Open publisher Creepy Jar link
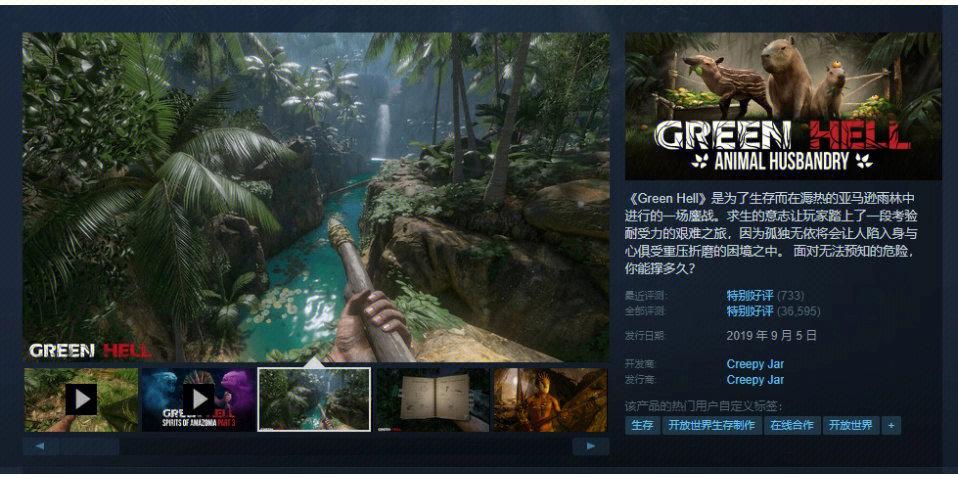The width and height of the screenshot is (958, 479). (755, 380)
